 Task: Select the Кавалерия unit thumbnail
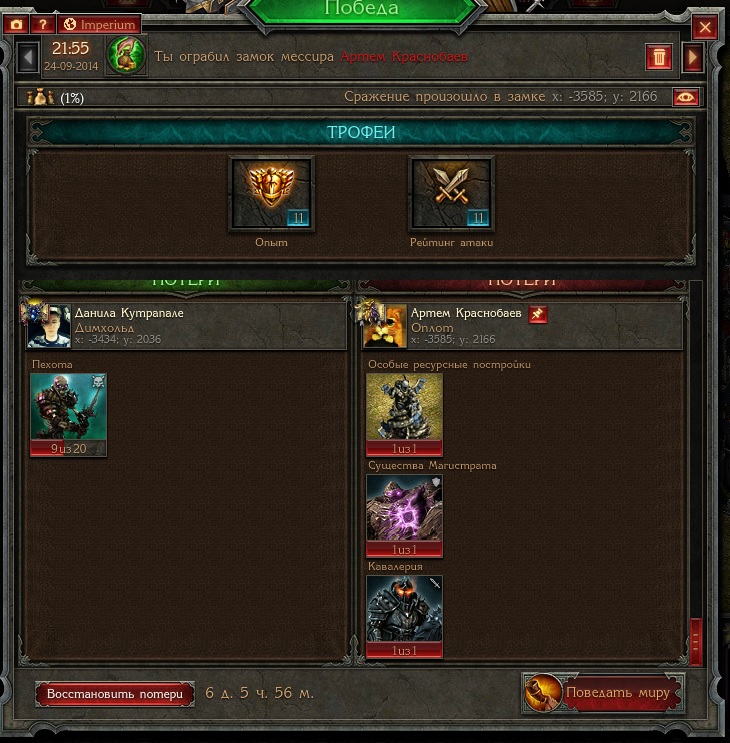(404, 616)
